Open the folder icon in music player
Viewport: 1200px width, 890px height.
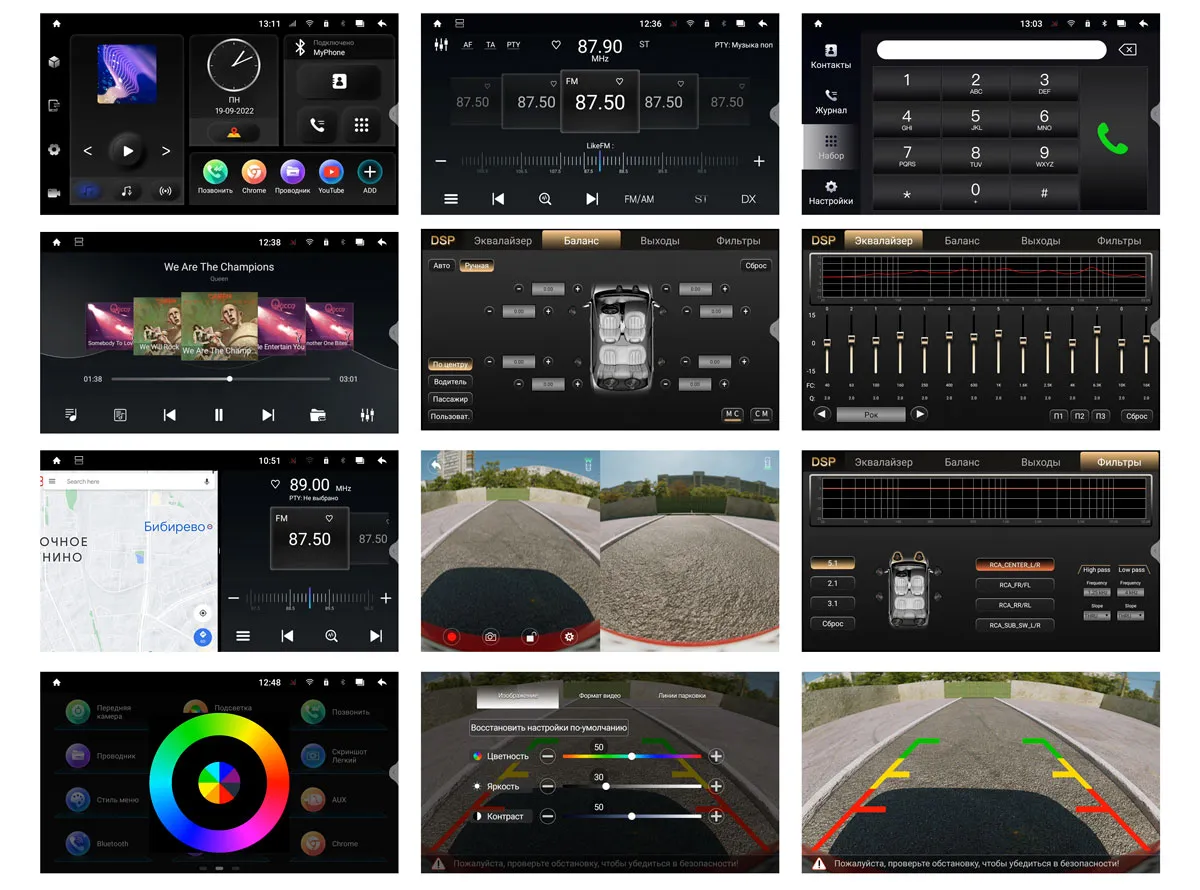318,415
